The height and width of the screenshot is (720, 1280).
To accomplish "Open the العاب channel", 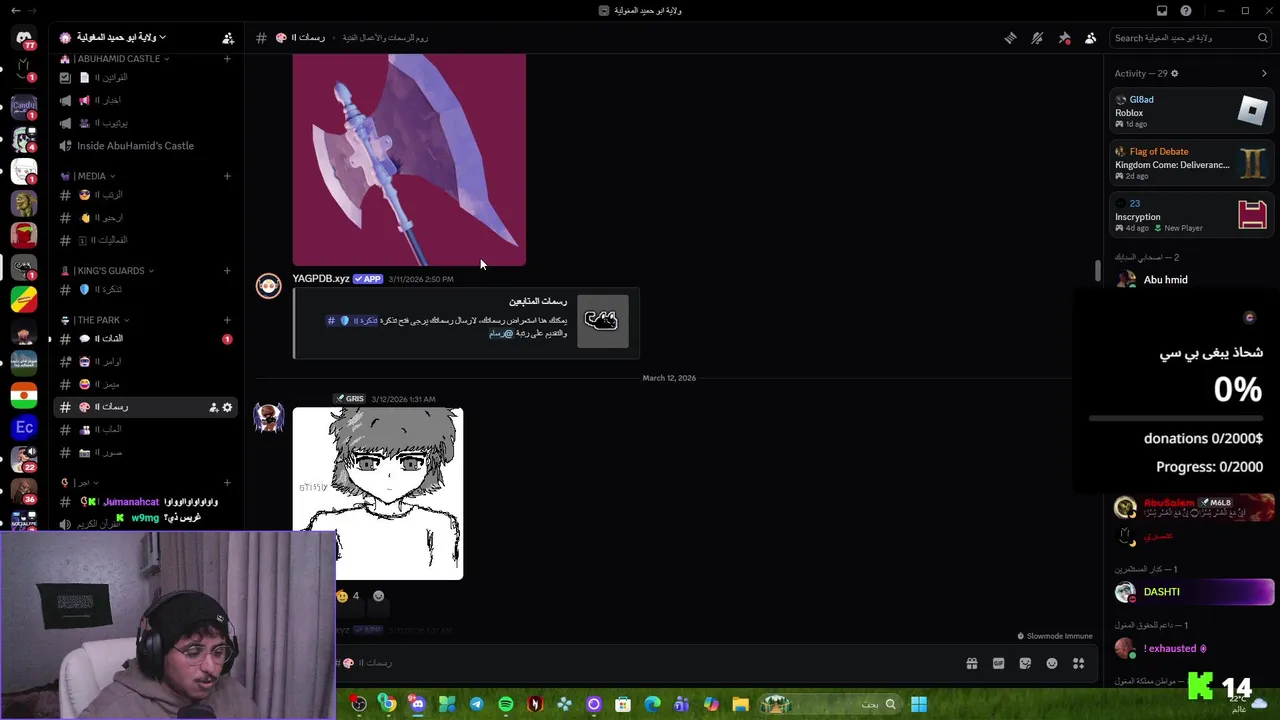I will click(x=145, y=430).
